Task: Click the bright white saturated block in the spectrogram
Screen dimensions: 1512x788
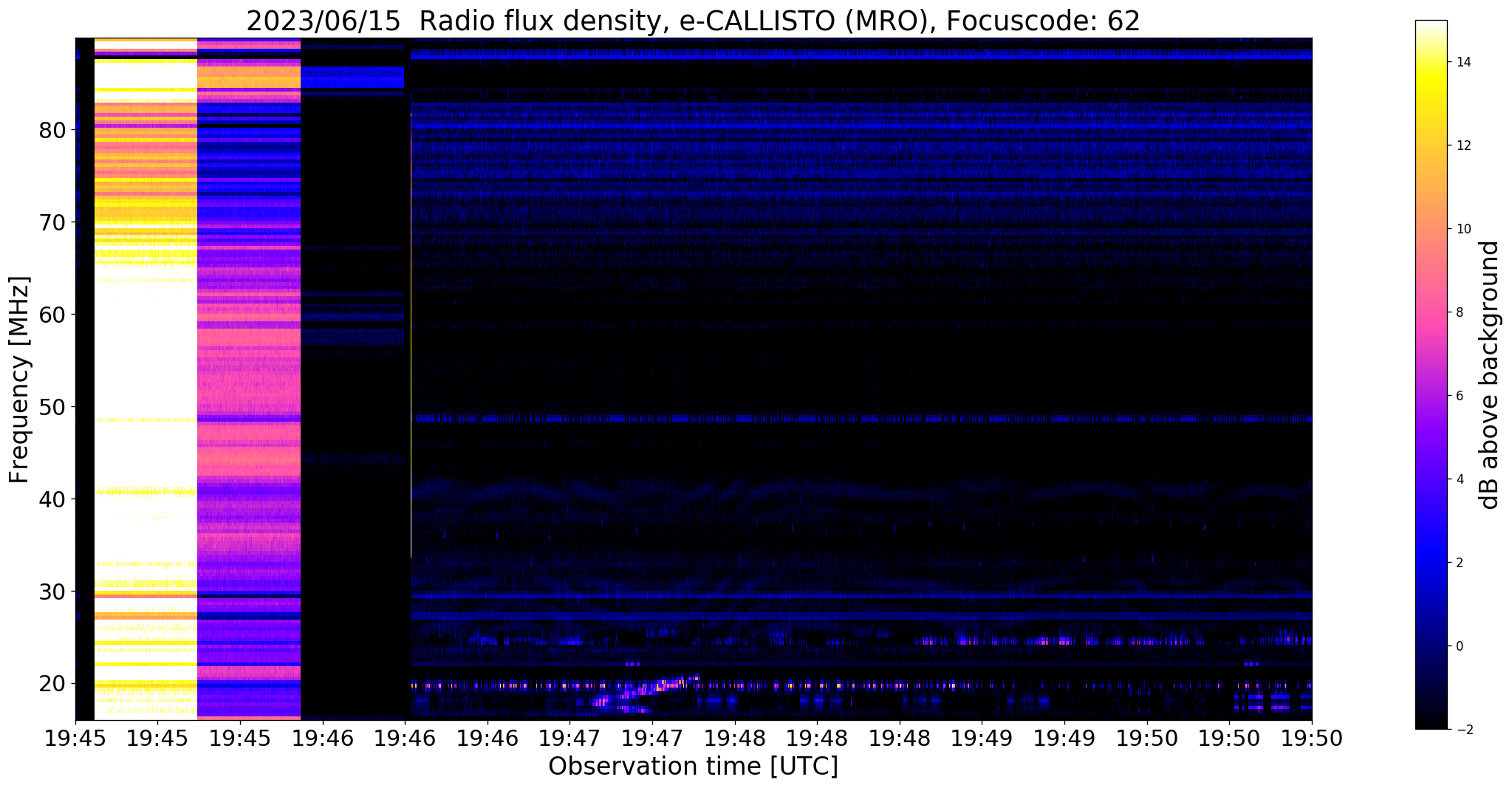Action: coord(146,379)
